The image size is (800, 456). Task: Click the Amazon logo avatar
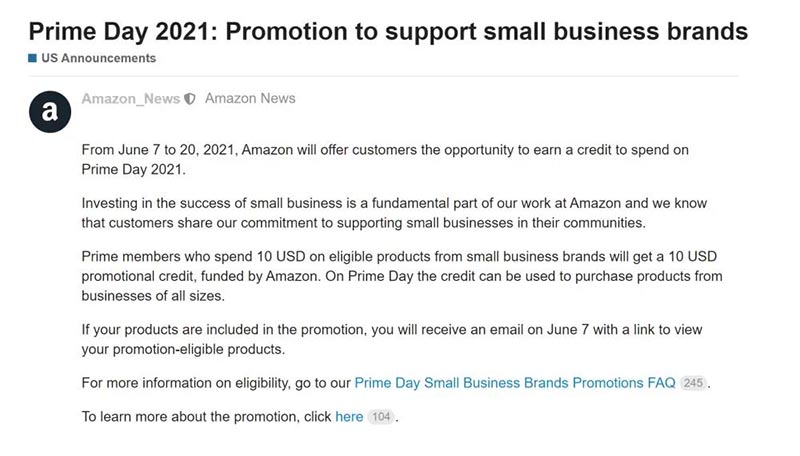click(x=49, y=113)
